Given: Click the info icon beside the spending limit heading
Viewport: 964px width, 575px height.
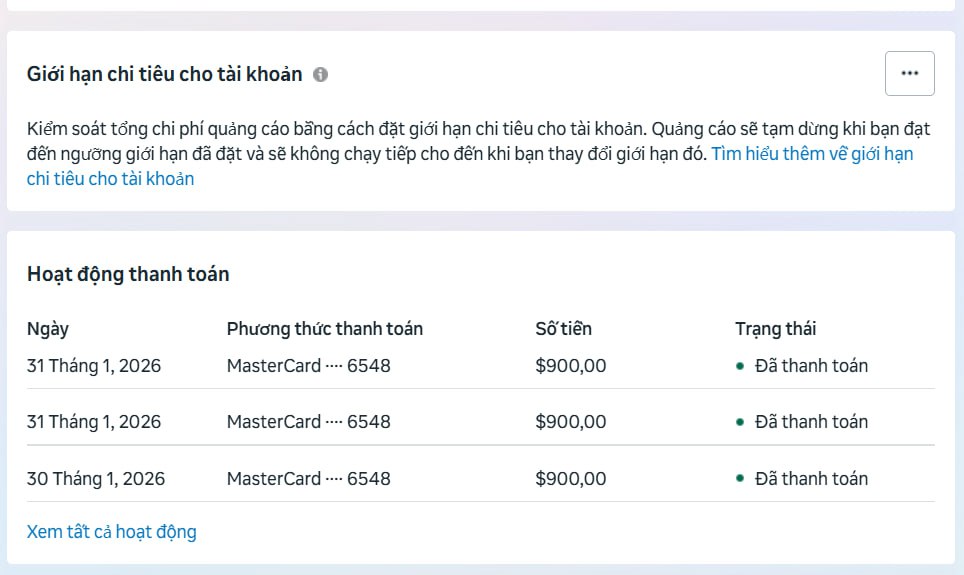Looking at the screenshot, I should (320, 74).
